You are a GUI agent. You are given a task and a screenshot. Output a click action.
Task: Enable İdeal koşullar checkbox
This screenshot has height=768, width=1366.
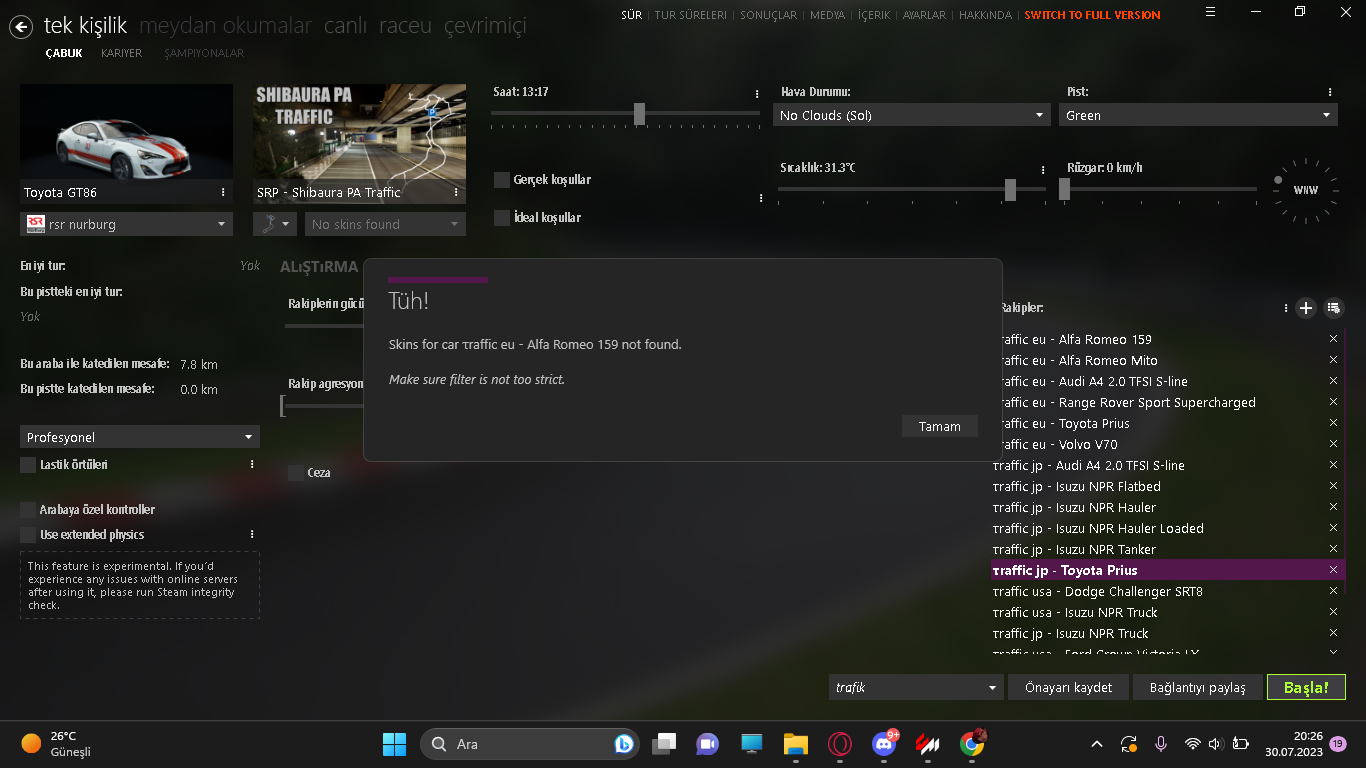coord(502,218)
